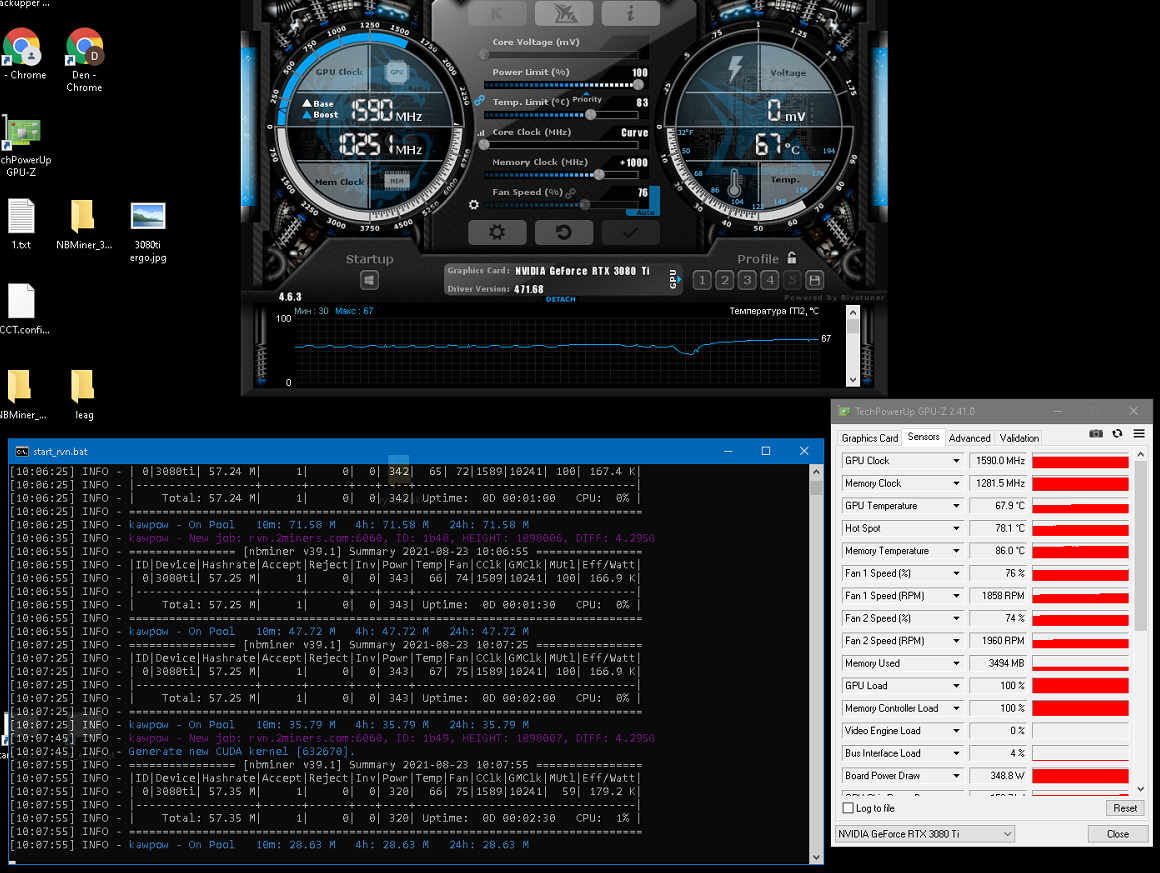1160x873 pixels.
Task: Select Afterburner profile slot 3
Action: click(x=747, y=280)
